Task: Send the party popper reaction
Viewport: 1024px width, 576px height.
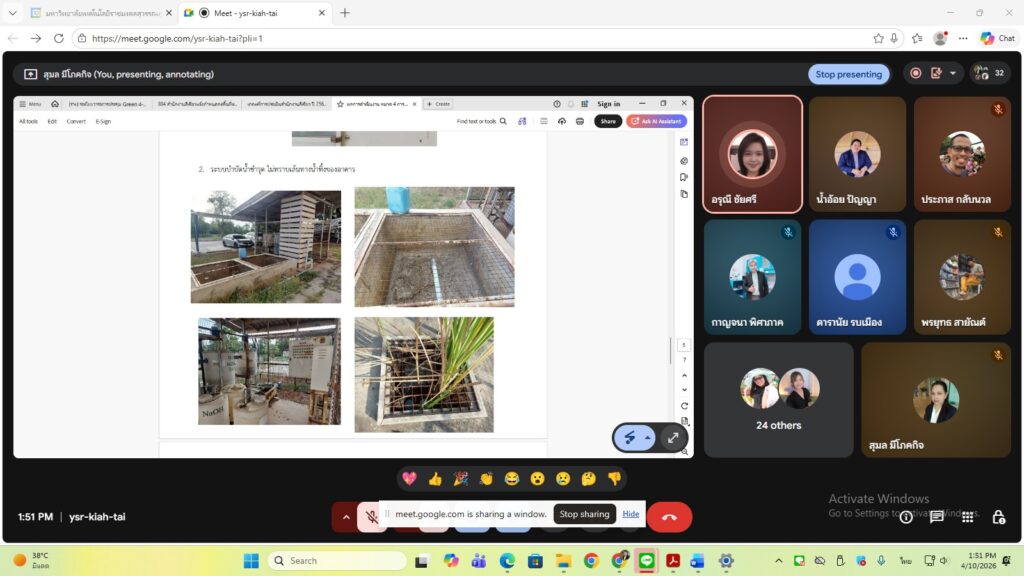Action: pyautogui.click(x=461, y=479)
